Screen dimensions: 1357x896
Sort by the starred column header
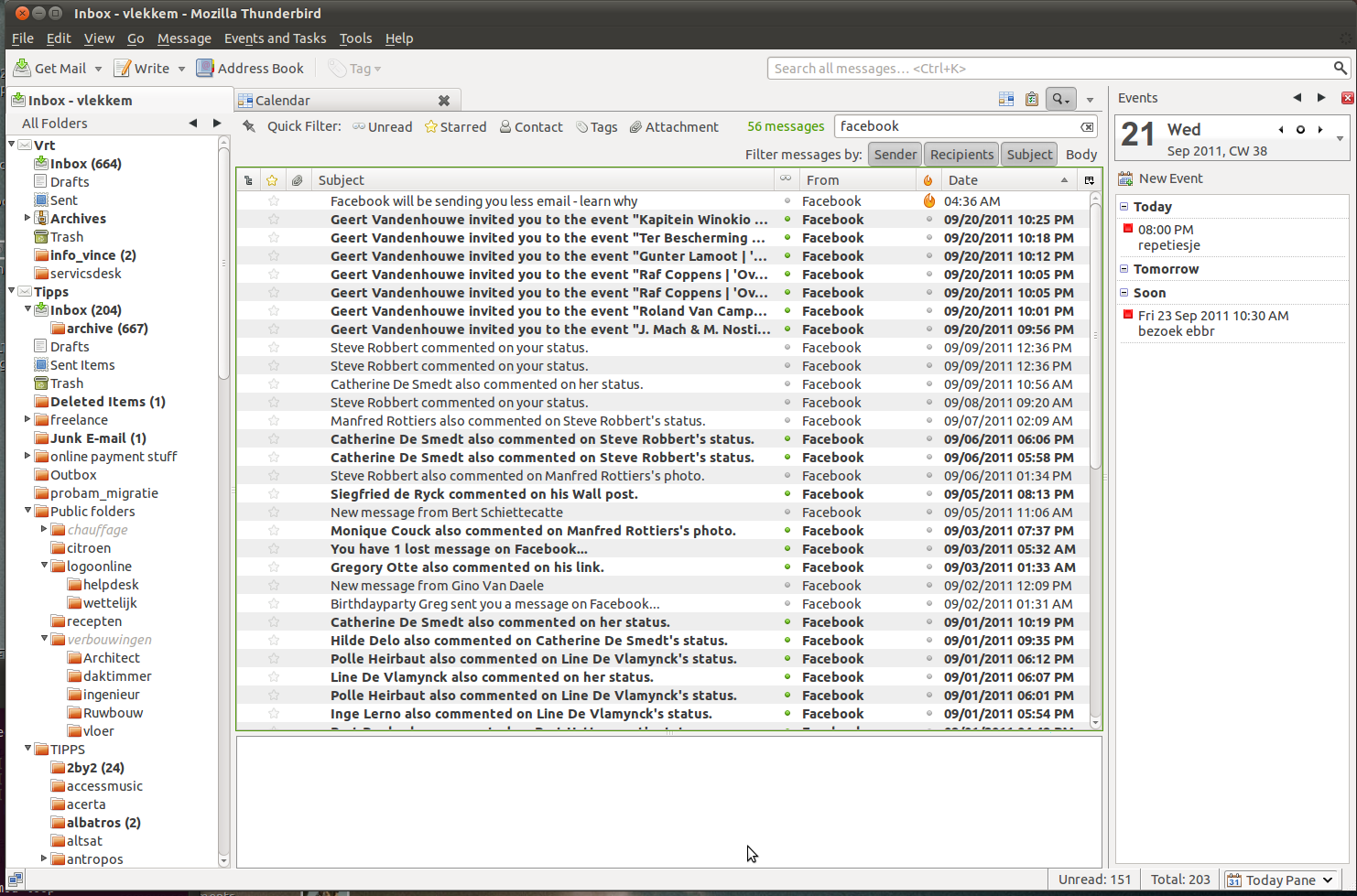point(272,180)
